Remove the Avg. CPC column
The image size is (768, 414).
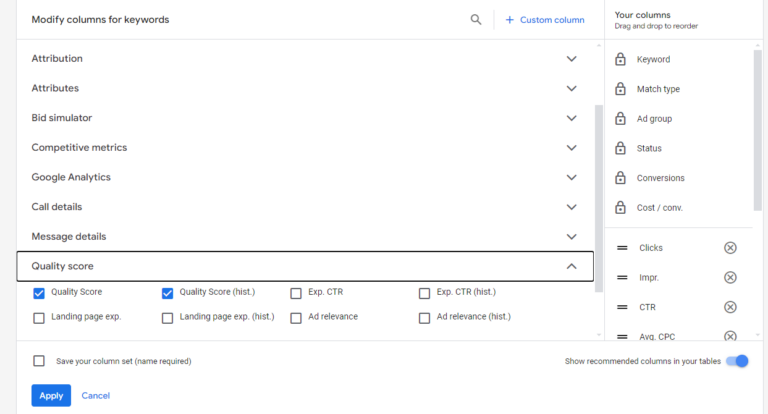coord(730,336)
